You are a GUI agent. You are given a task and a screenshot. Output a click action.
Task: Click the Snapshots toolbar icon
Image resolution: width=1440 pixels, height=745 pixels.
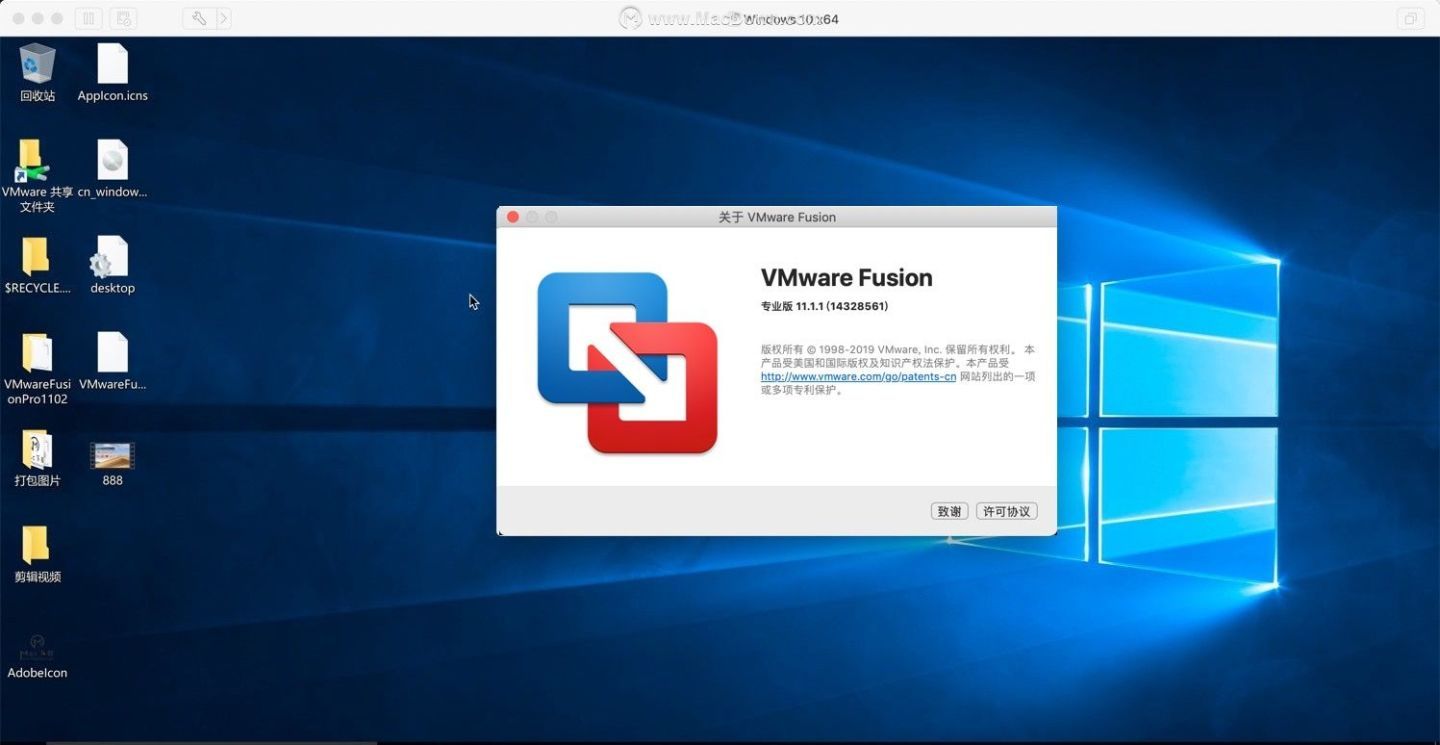pyautogui.click(x=123, y=17)
